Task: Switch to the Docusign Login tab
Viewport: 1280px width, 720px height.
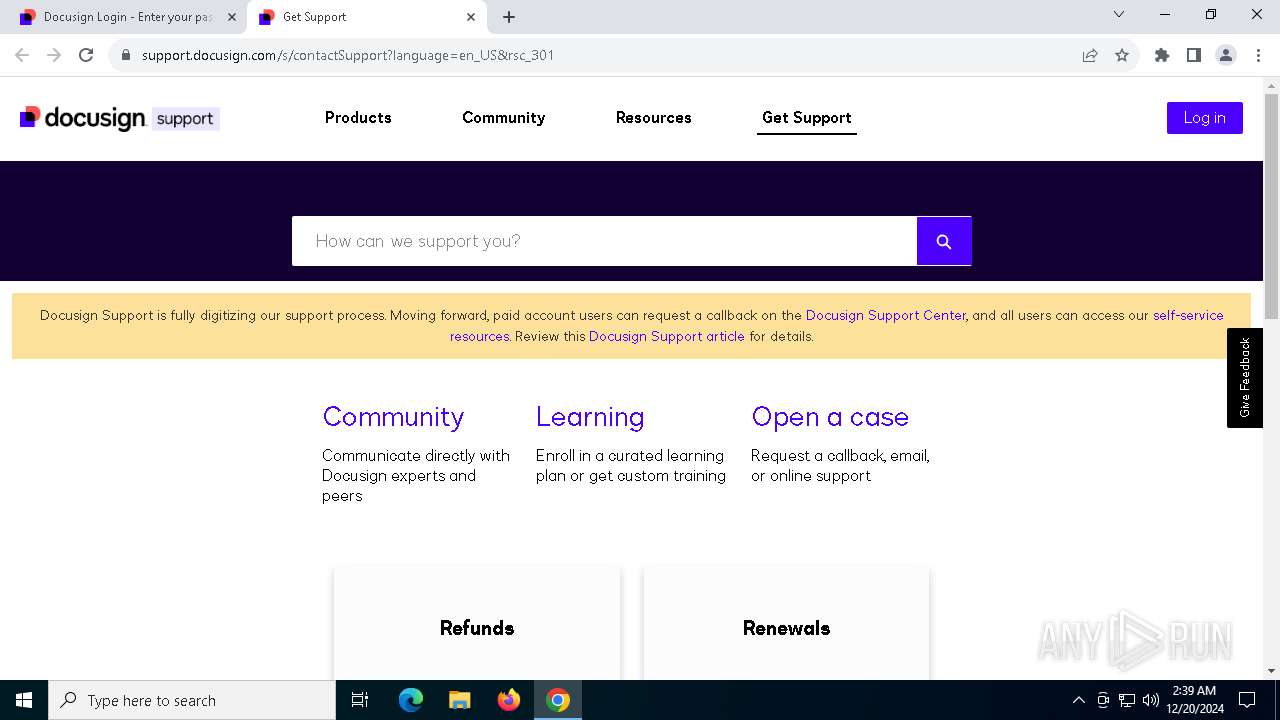Action: click(x=127, y=17)
